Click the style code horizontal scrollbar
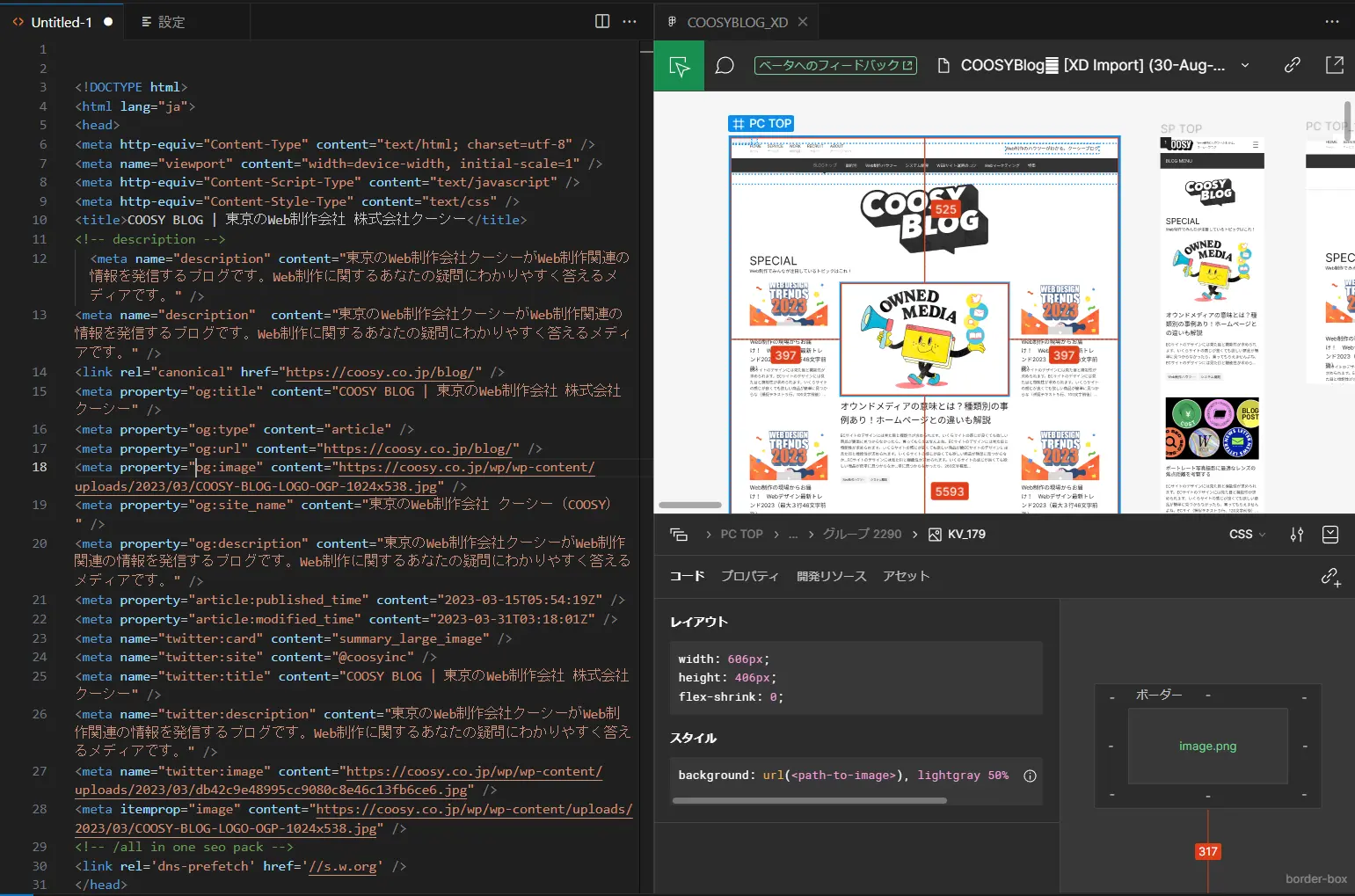Screen dimensions: 1355x896 tap(809, 800)
